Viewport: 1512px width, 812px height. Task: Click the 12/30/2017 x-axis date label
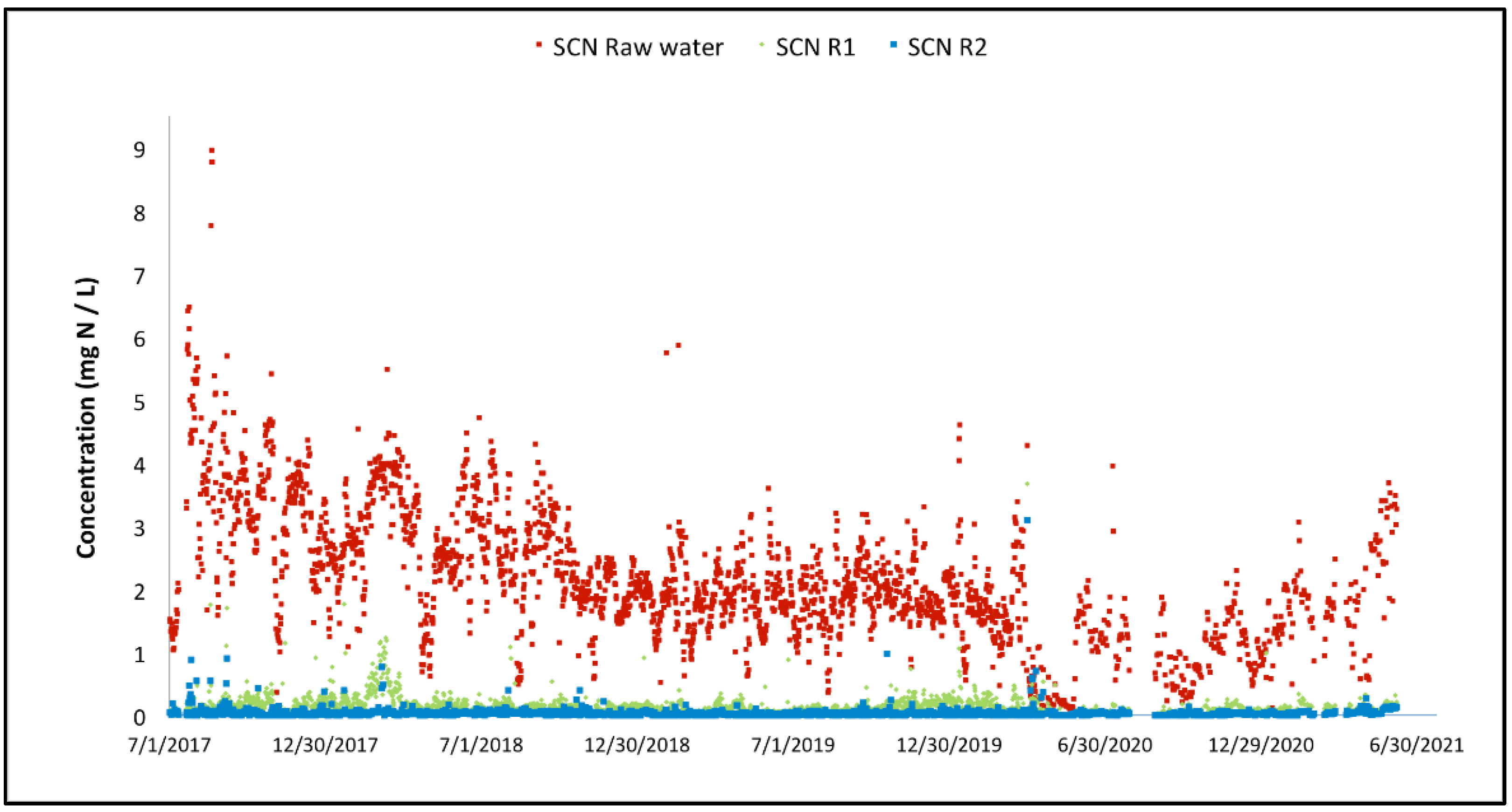(325, 744)
